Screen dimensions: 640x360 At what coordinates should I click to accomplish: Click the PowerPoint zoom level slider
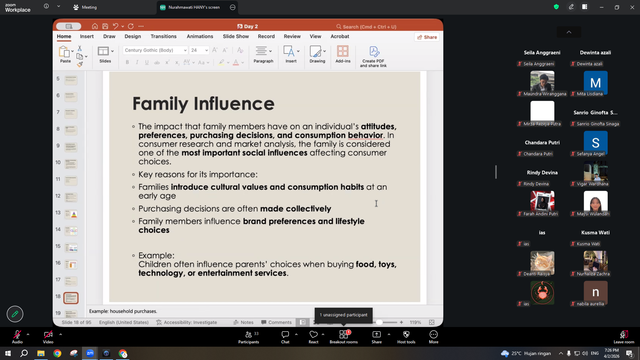coord(379,322)
